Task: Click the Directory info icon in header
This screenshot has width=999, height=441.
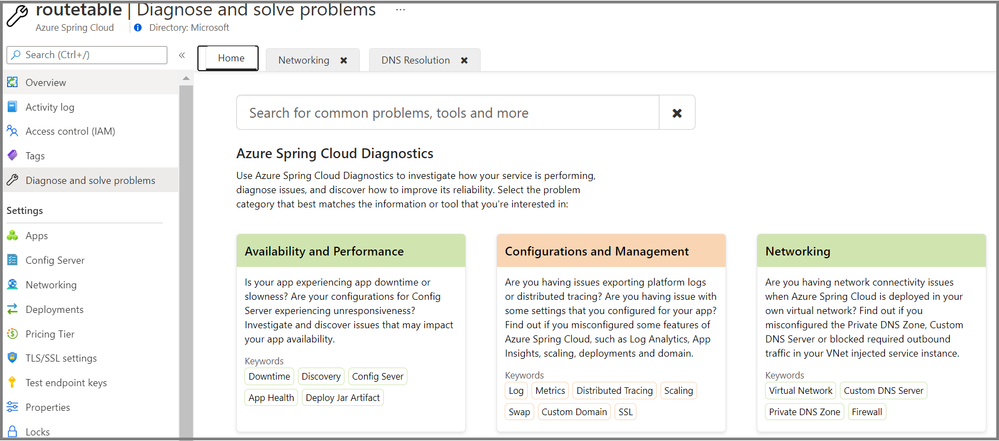Action: click(x=138, y=28)
